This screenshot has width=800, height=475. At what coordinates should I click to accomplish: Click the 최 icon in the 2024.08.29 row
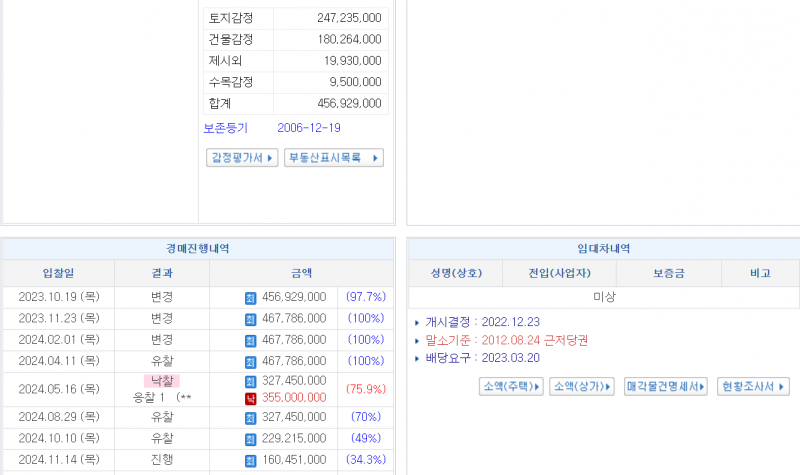[x=250, y=417]
